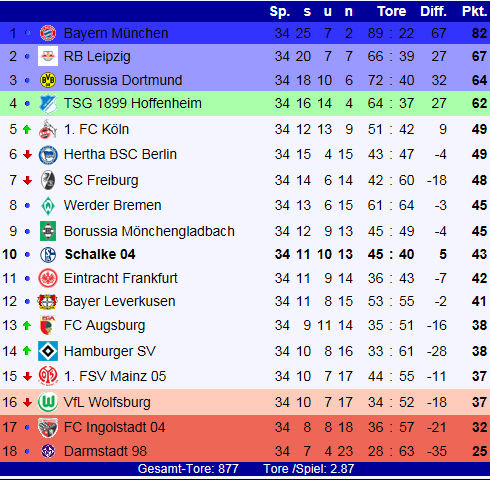Click the RB Leipzig club logo
The height and width of the screenshot is (480, 490).
point(48,56)
